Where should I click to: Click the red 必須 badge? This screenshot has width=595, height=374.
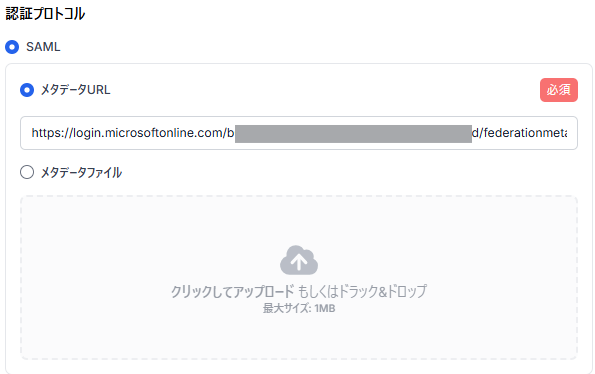coord(559,90)
